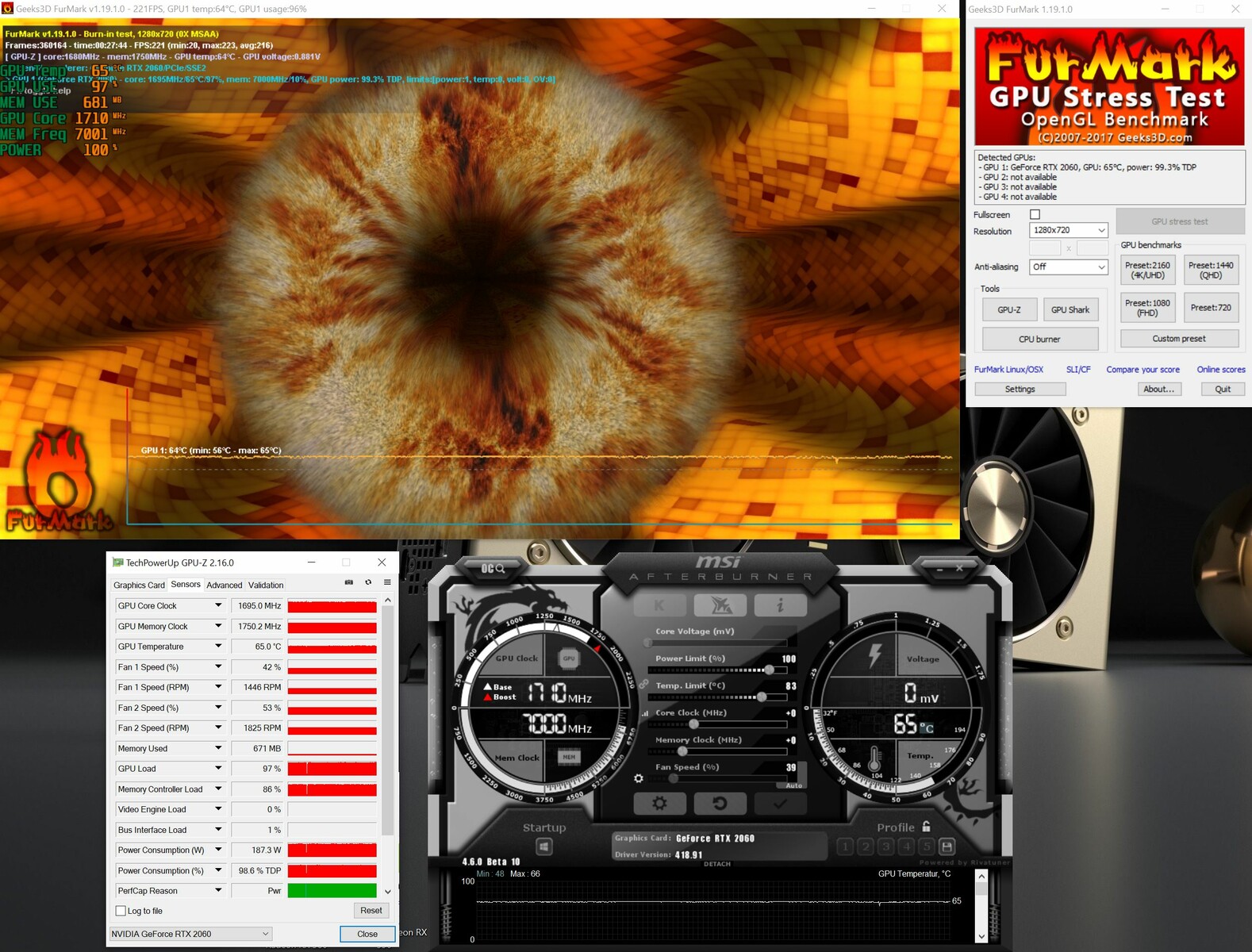This screenshot has width=1252, height=952.
Task: Click the GPU-Z refresh icon
Action: pos(368,582)
